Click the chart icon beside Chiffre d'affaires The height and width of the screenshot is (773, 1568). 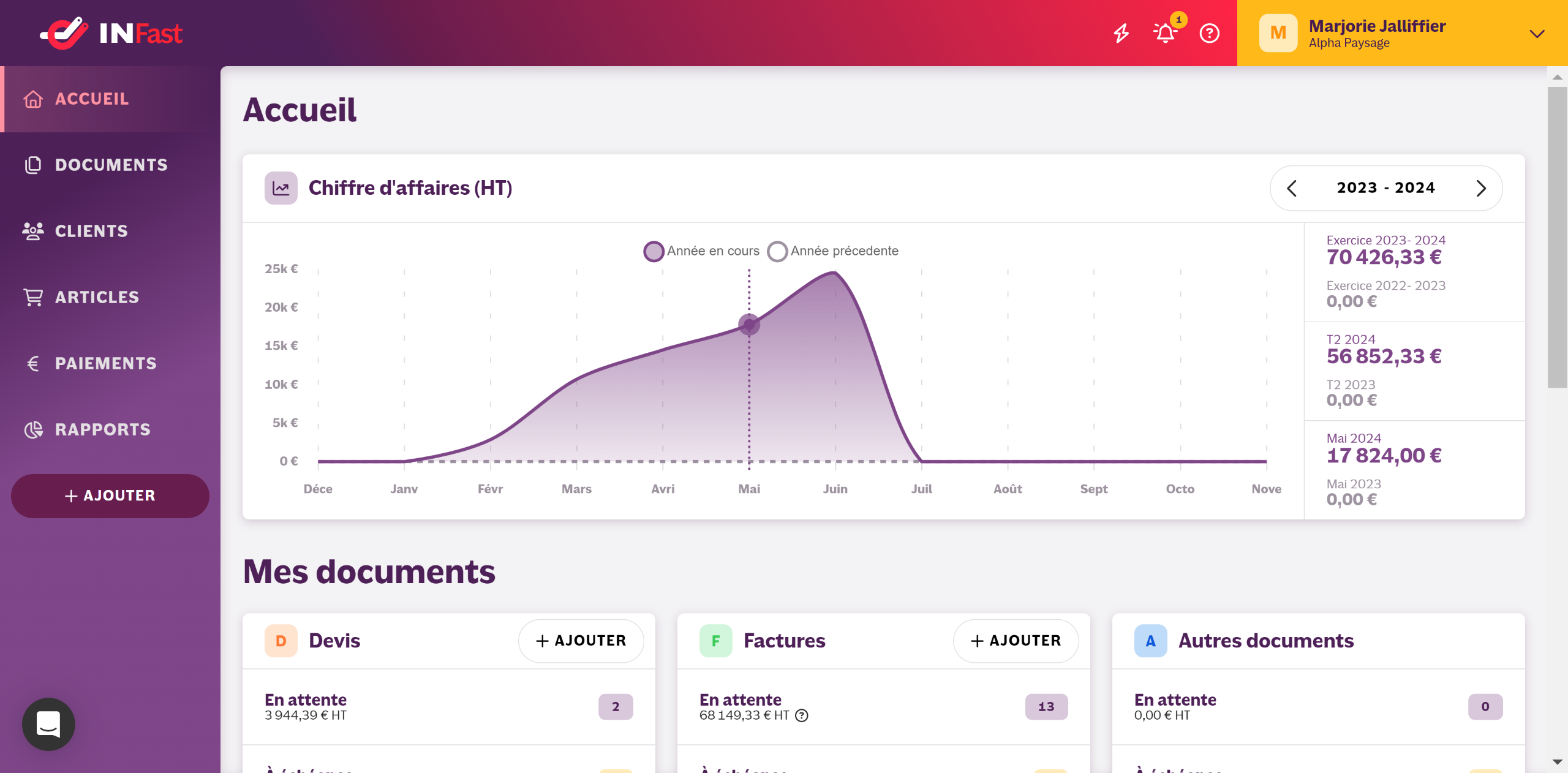(x=281, y=188)
